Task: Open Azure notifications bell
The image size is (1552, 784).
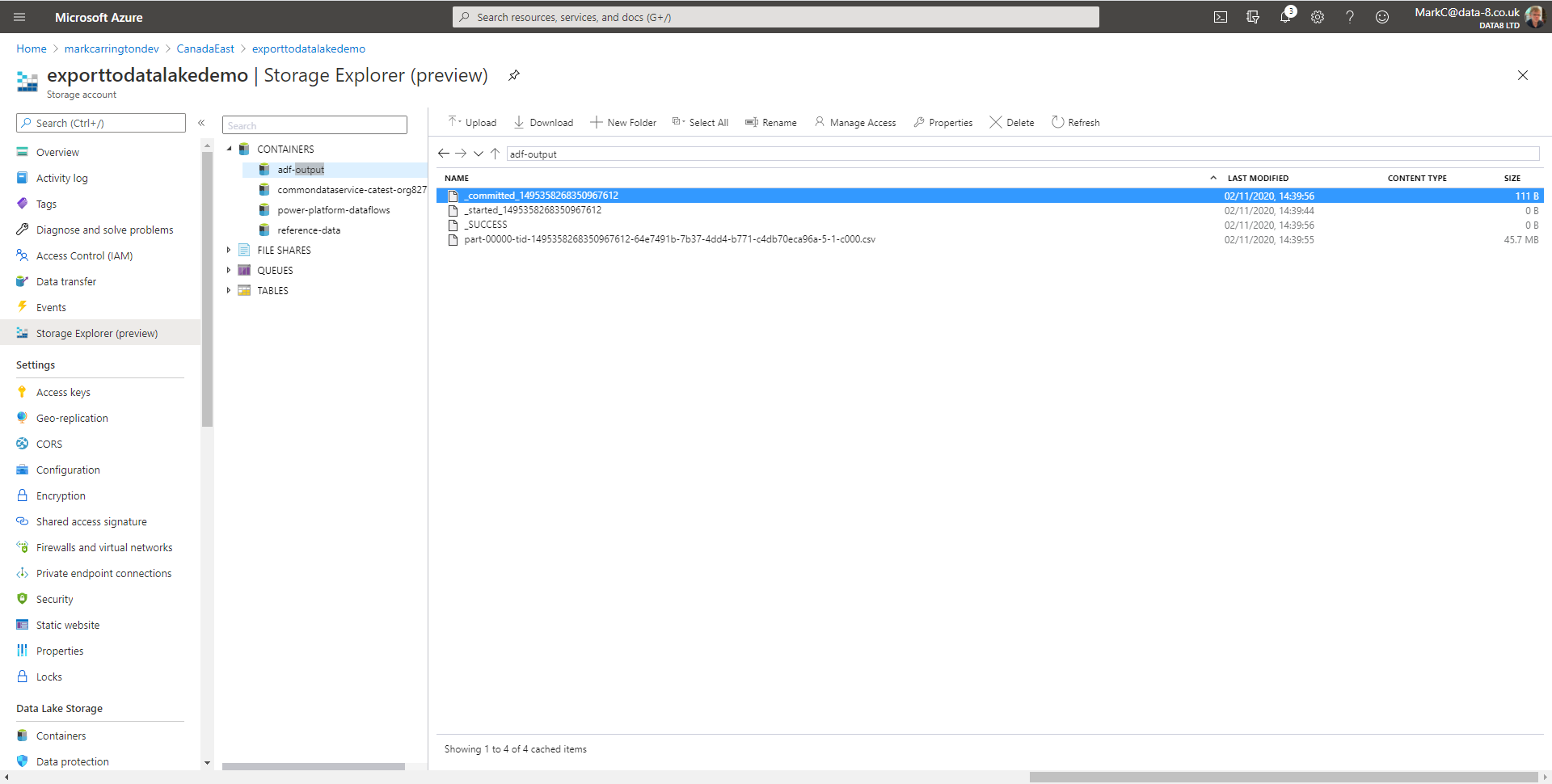Action: tap(1285, 16)
